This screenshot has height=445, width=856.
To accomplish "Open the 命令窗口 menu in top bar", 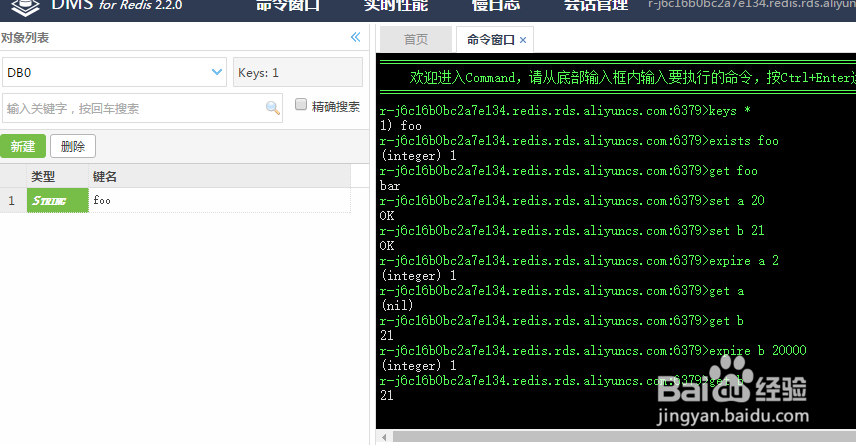I will (x=288, y=6).
